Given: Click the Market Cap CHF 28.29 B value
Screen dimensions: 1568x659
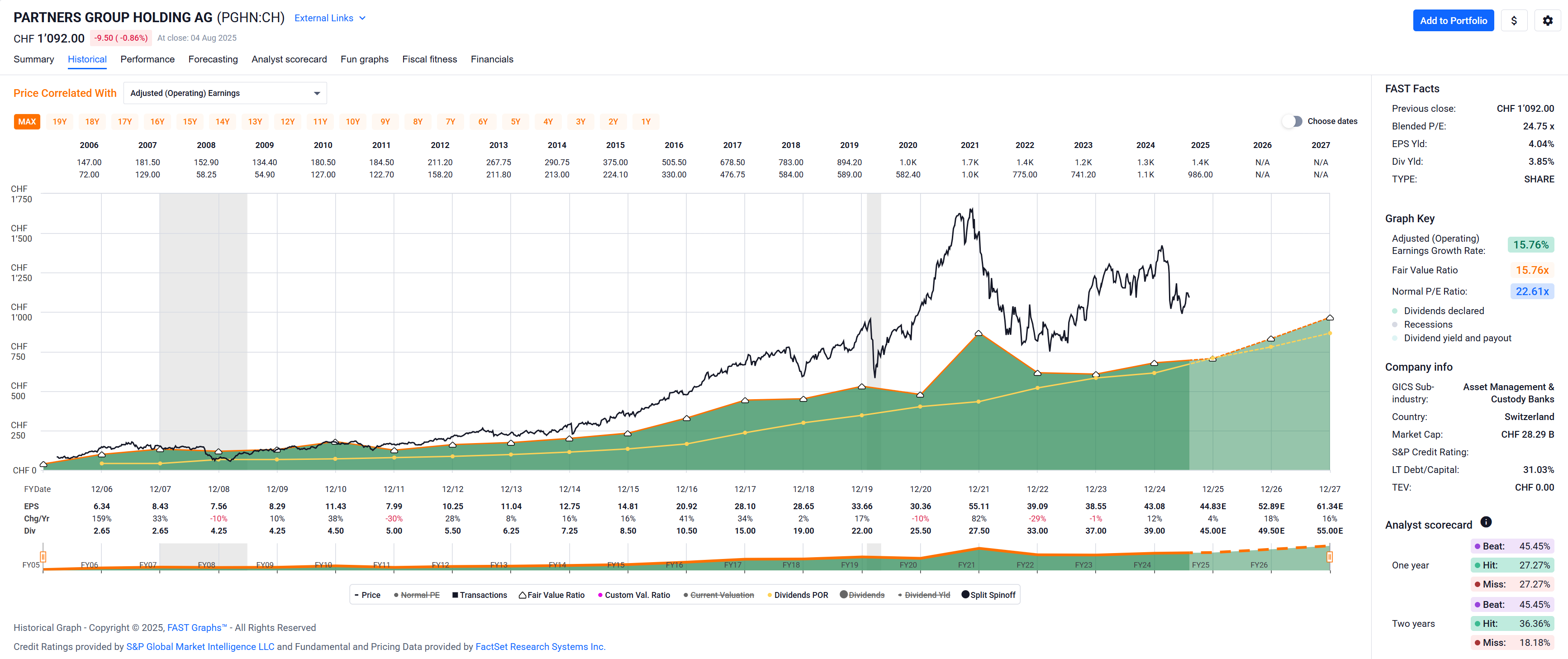Looking at the screenshot, I should (1527, 434).
